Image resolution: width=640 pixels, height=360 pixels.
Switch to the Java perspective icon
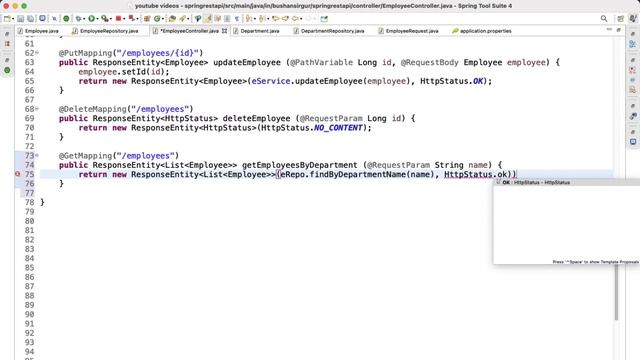pos(633,19)
